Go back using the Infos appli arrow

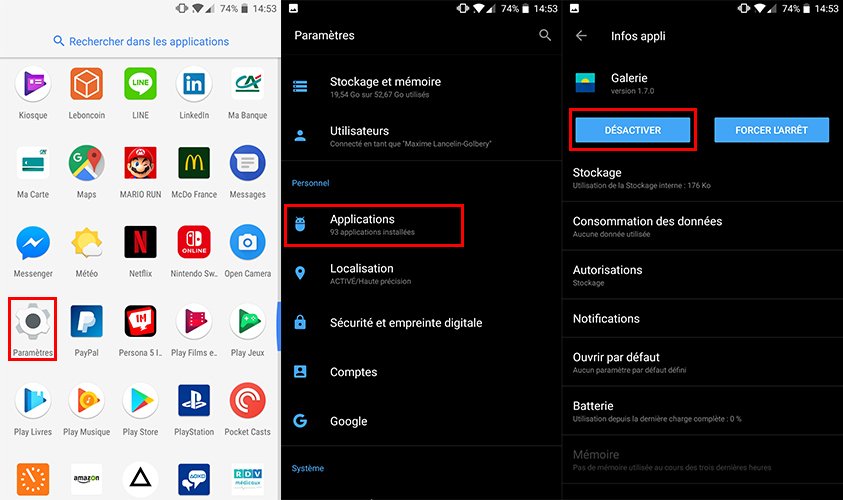point(582,36)
